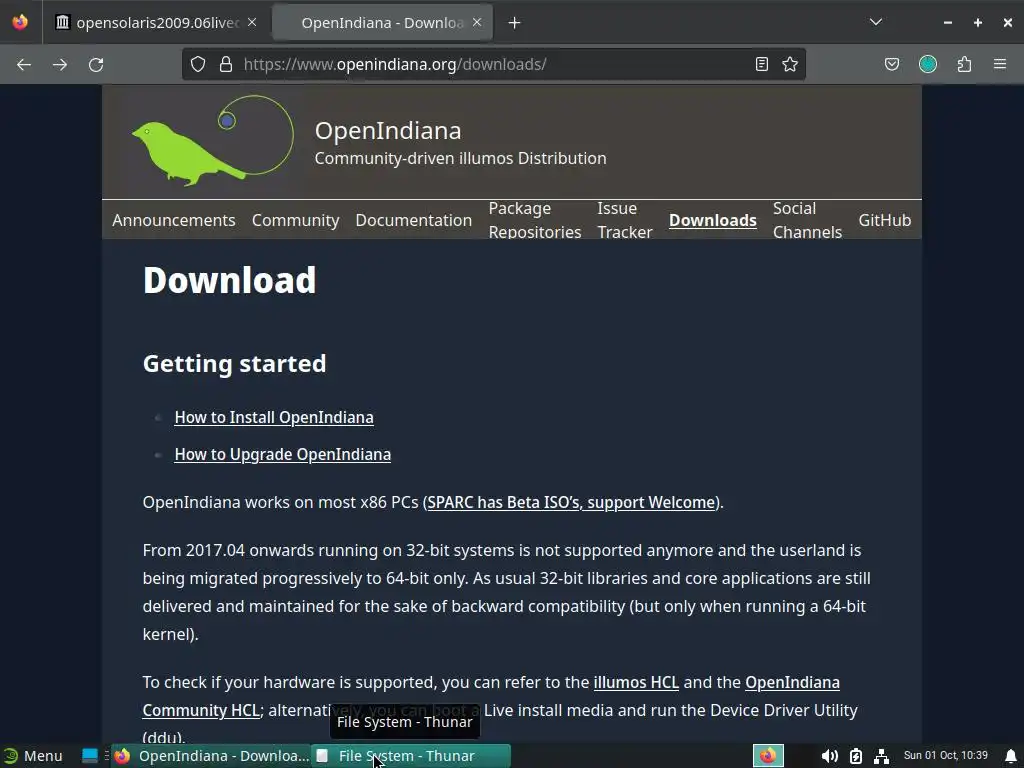The width and height of the screenshot is (1024, 768).
Task: Click the Download page heading
Action: (229, 280)
